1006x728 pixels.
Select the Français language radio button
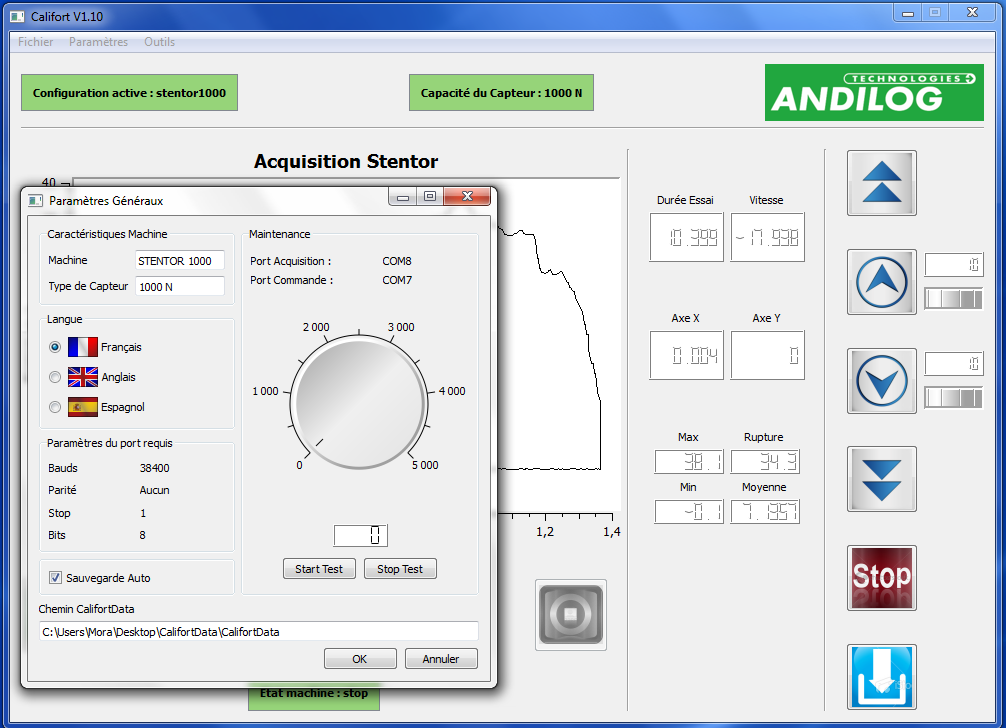click(55, 347)
